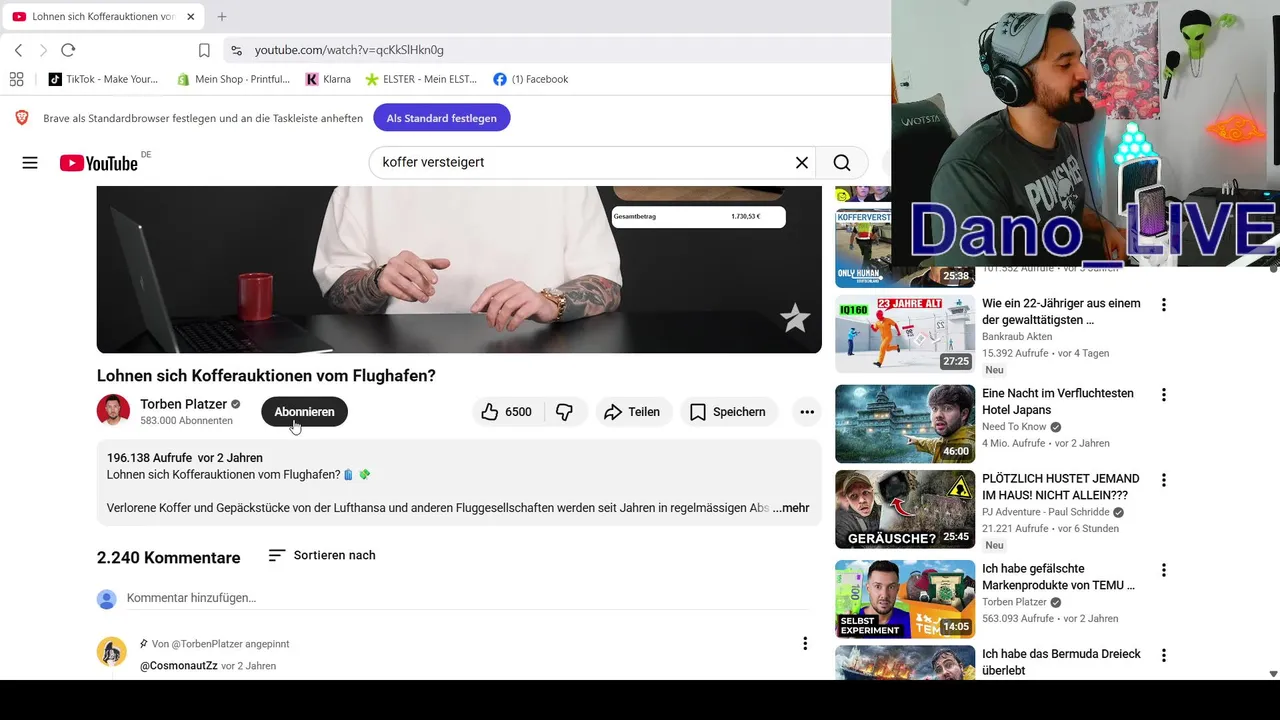Viewport: 1280px width, 720px height.
Task: Click the video player frame
Action: tap(459, 269)
